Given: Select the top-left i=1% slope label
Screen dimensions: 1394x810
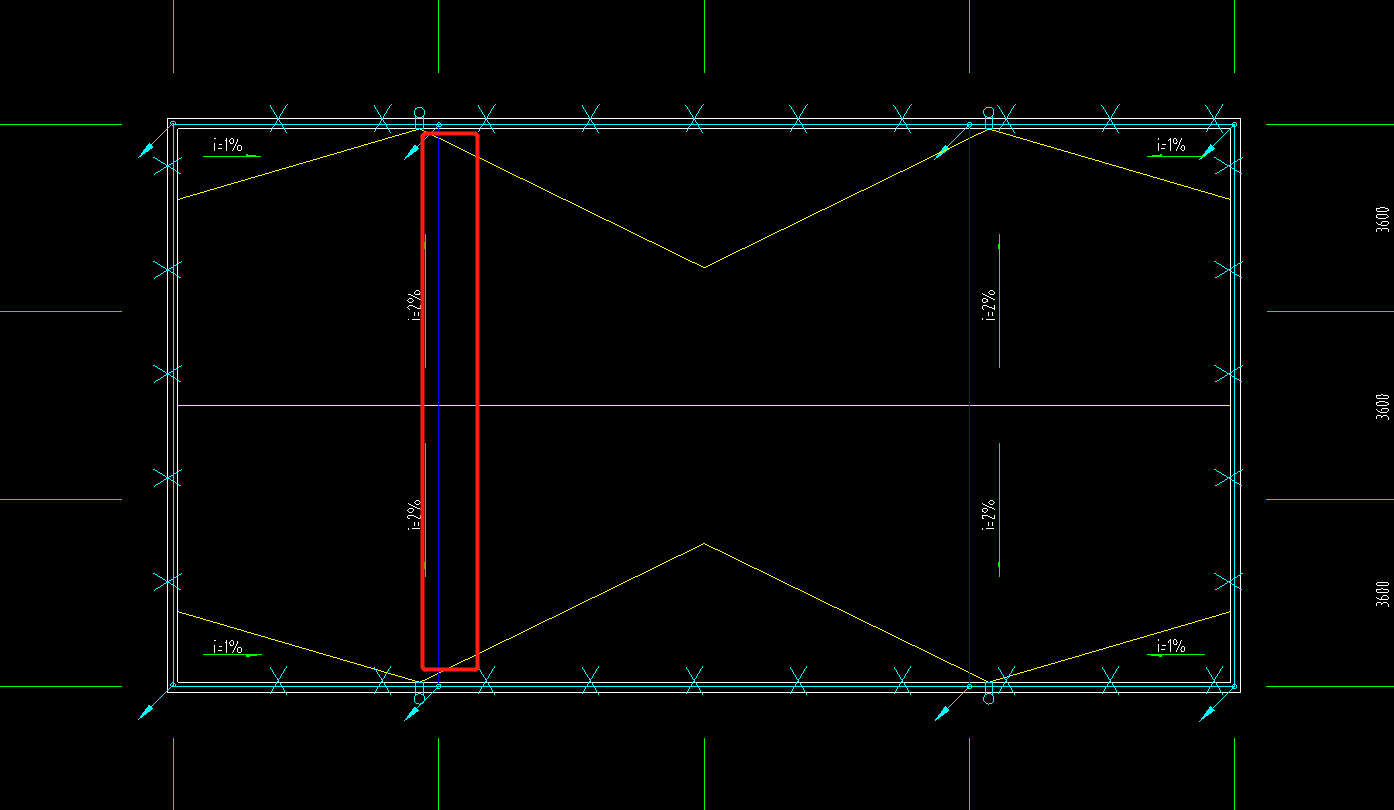Looking at the screenshot, I should click(227, 145).
